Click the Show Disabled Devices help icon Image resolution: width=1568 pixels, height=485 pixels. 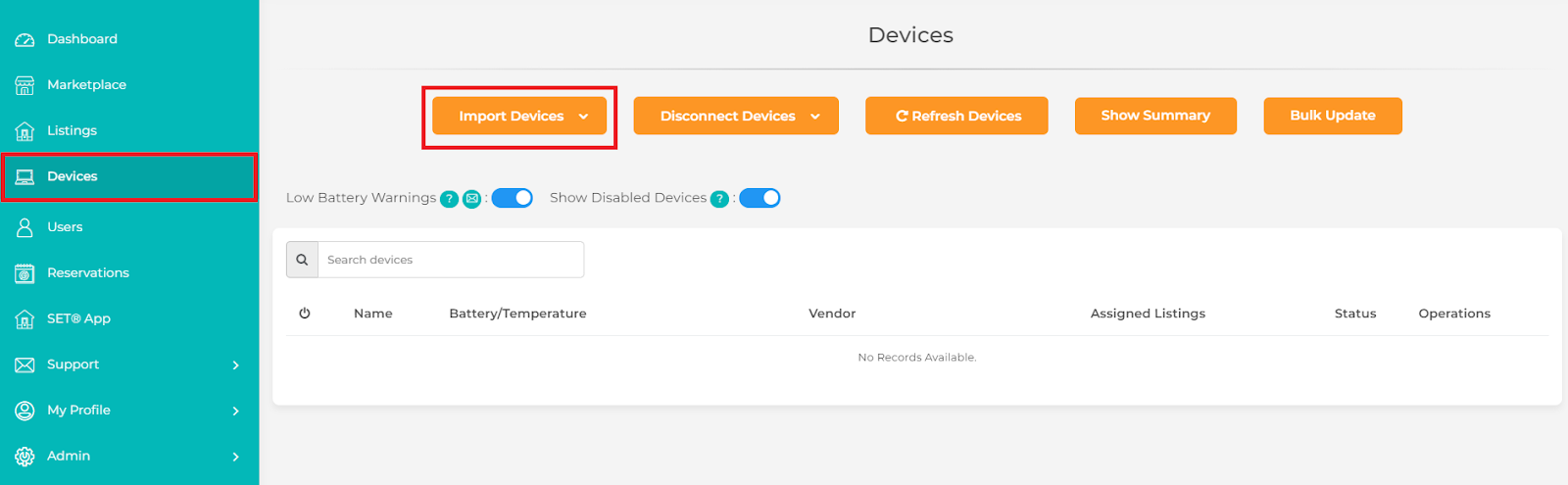719,199
